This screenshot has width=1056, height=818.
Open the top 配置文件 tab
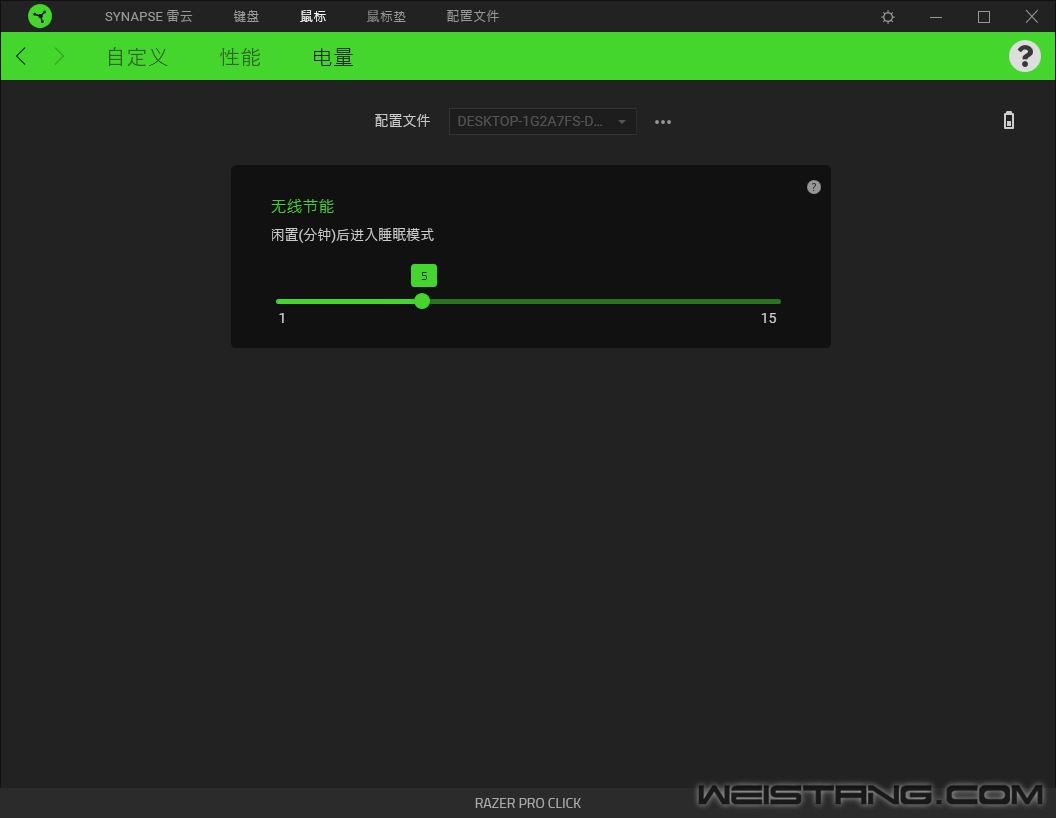pyautogui.click(x=473, y=16)
